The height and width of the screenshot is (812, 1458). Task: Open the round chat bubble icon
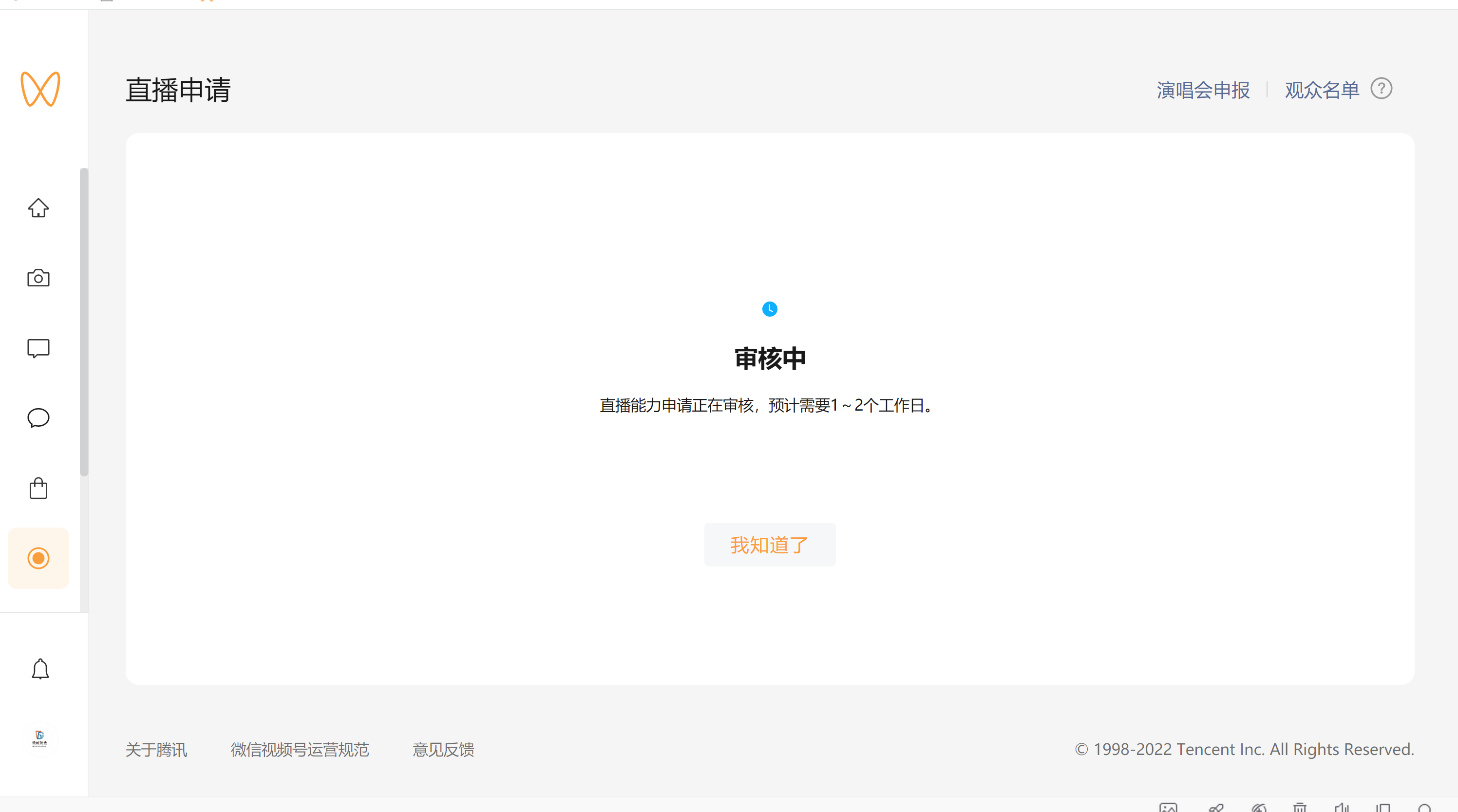tap(38, 418)
